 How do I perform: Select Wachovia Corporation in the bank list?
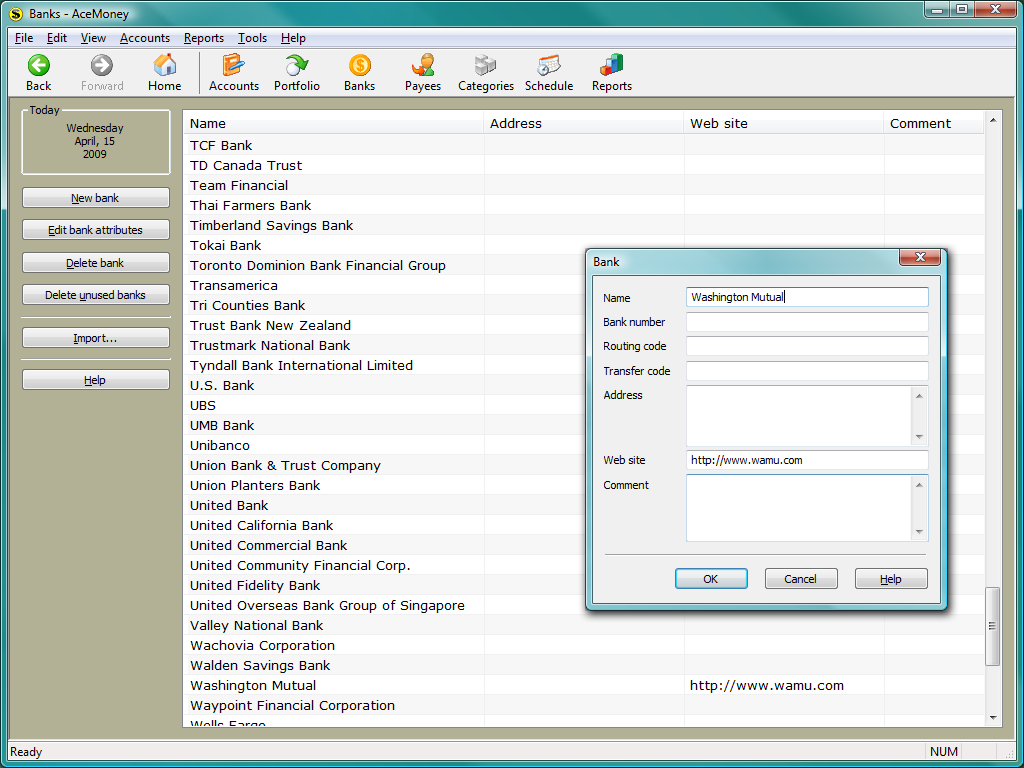pyautogui.click(x=263, y=645)
